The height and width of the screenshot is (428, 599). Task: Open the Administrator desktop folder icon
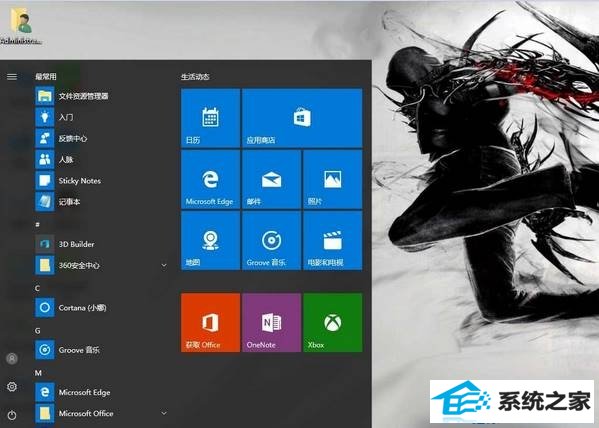pos(21,25)
